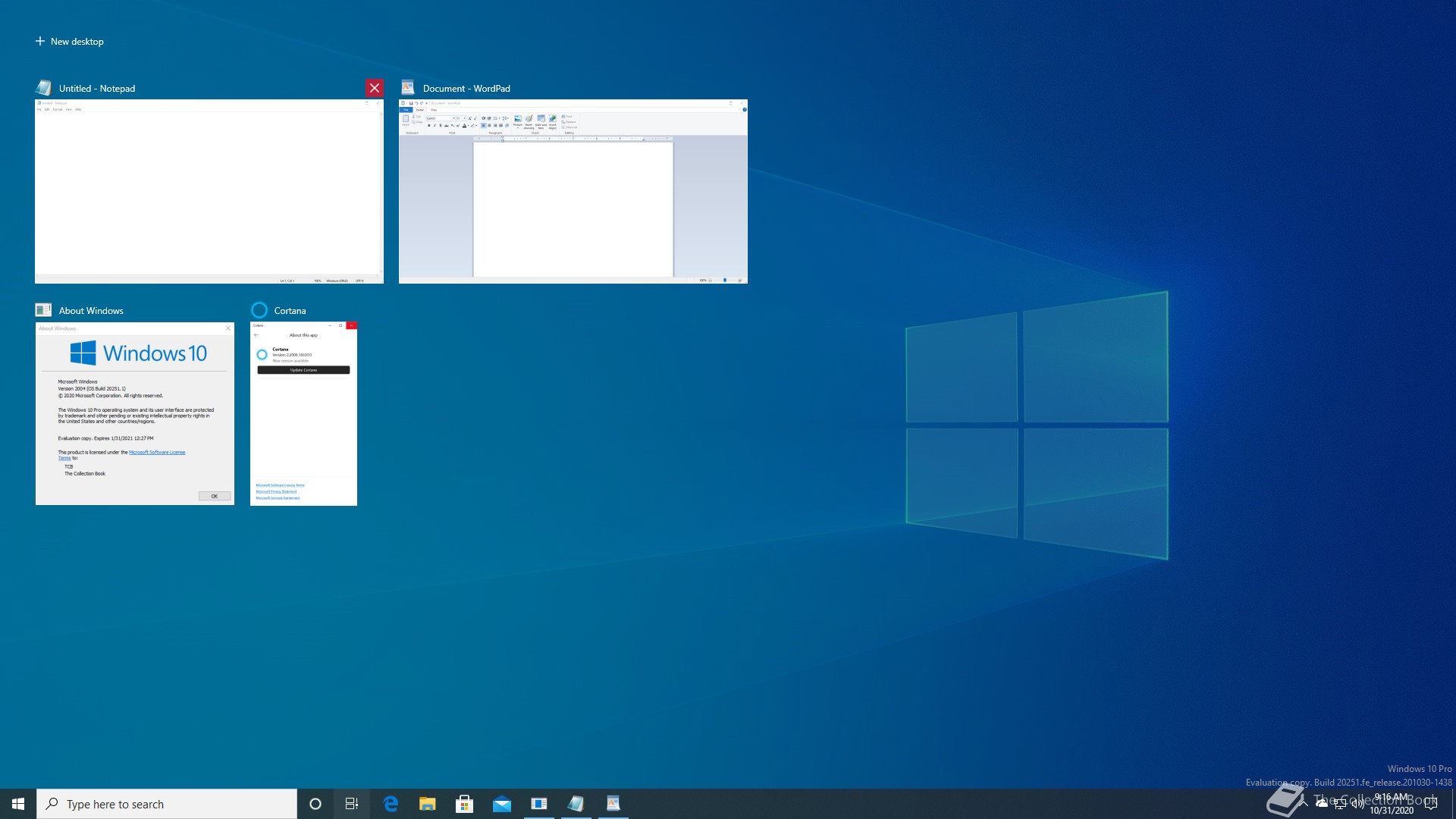Image resolution: width=1456 pixels, height=819 pixels.
Task: Click the 'Type here to search' box
Action: 167,804
